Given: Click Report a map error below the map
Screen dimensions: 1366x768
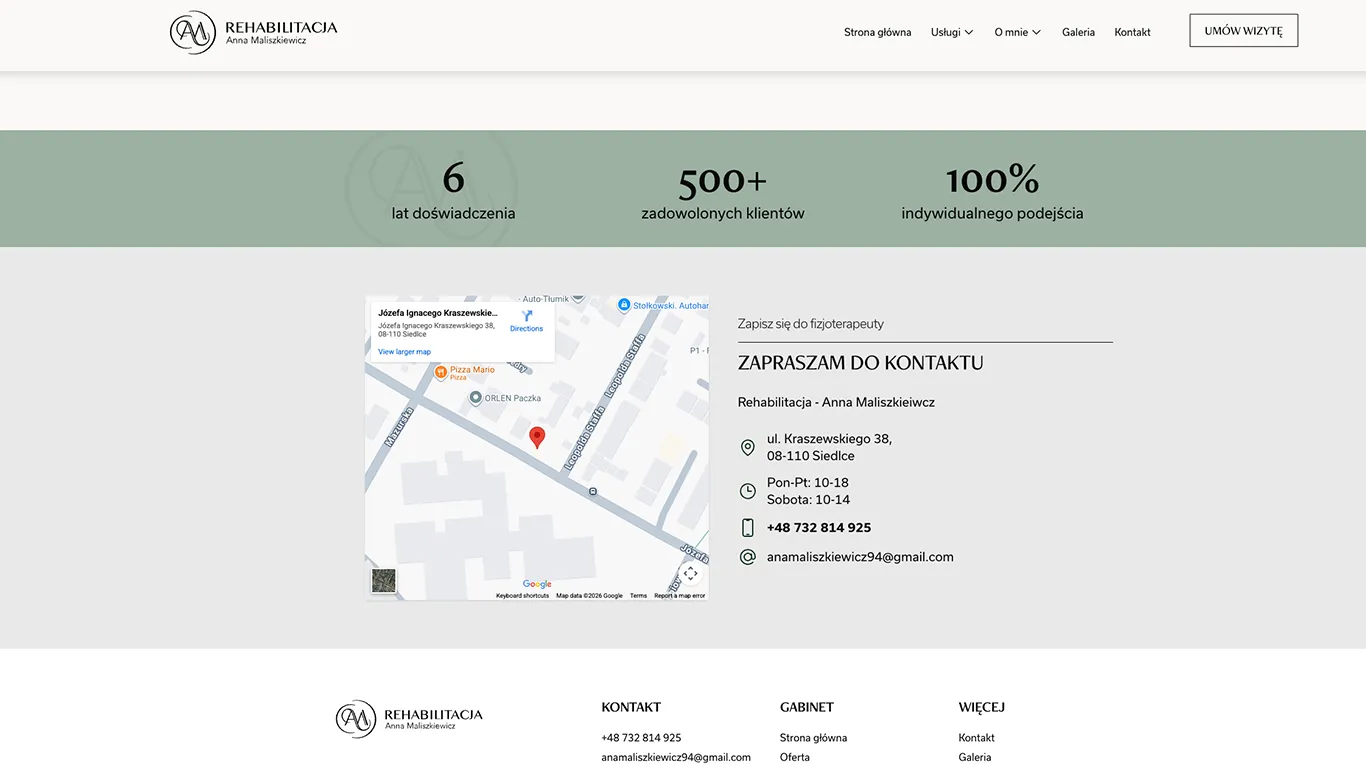Looking at the screenshot, I should point(679,594).
